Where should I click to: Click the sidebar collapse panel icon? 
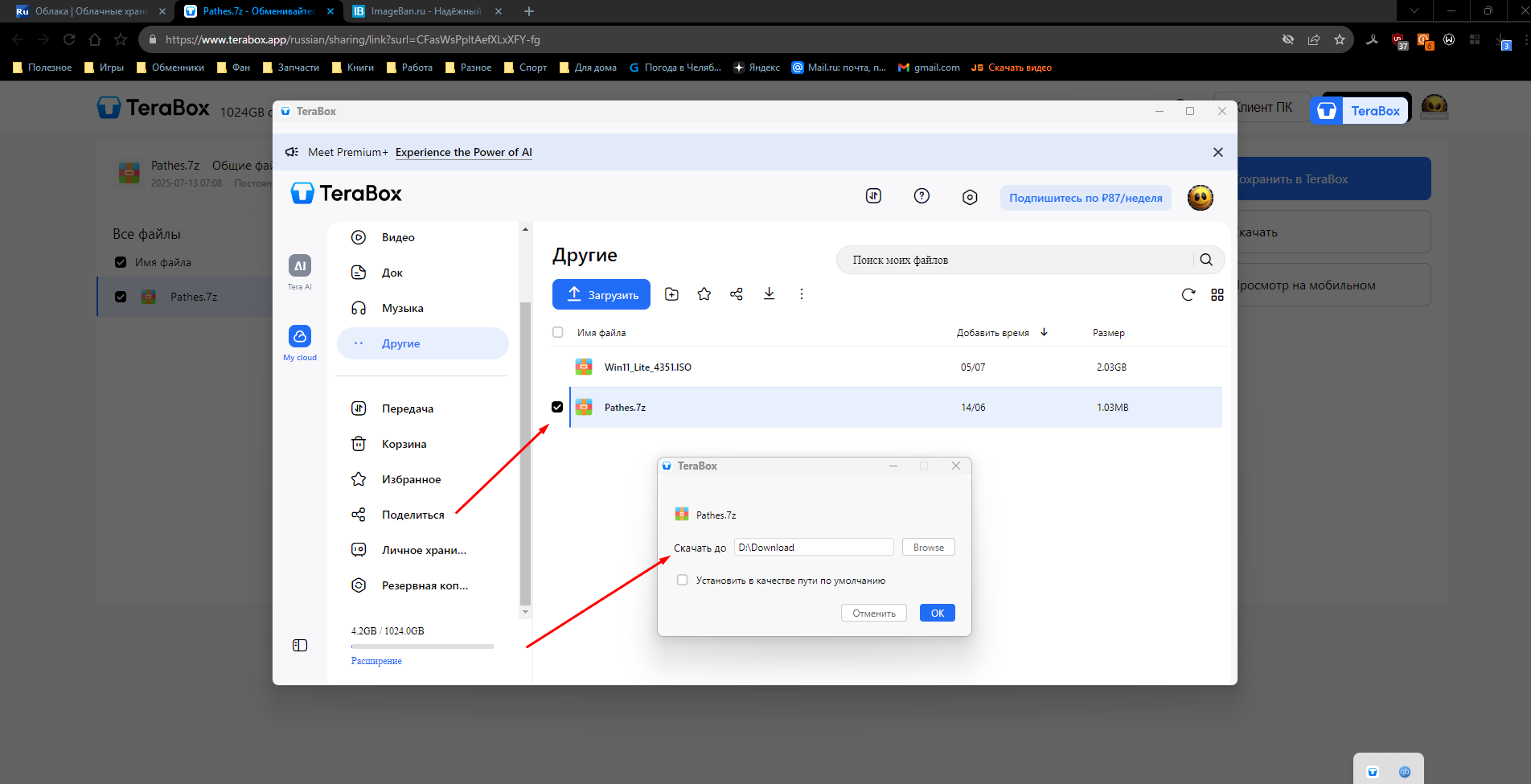click(300, 645)
